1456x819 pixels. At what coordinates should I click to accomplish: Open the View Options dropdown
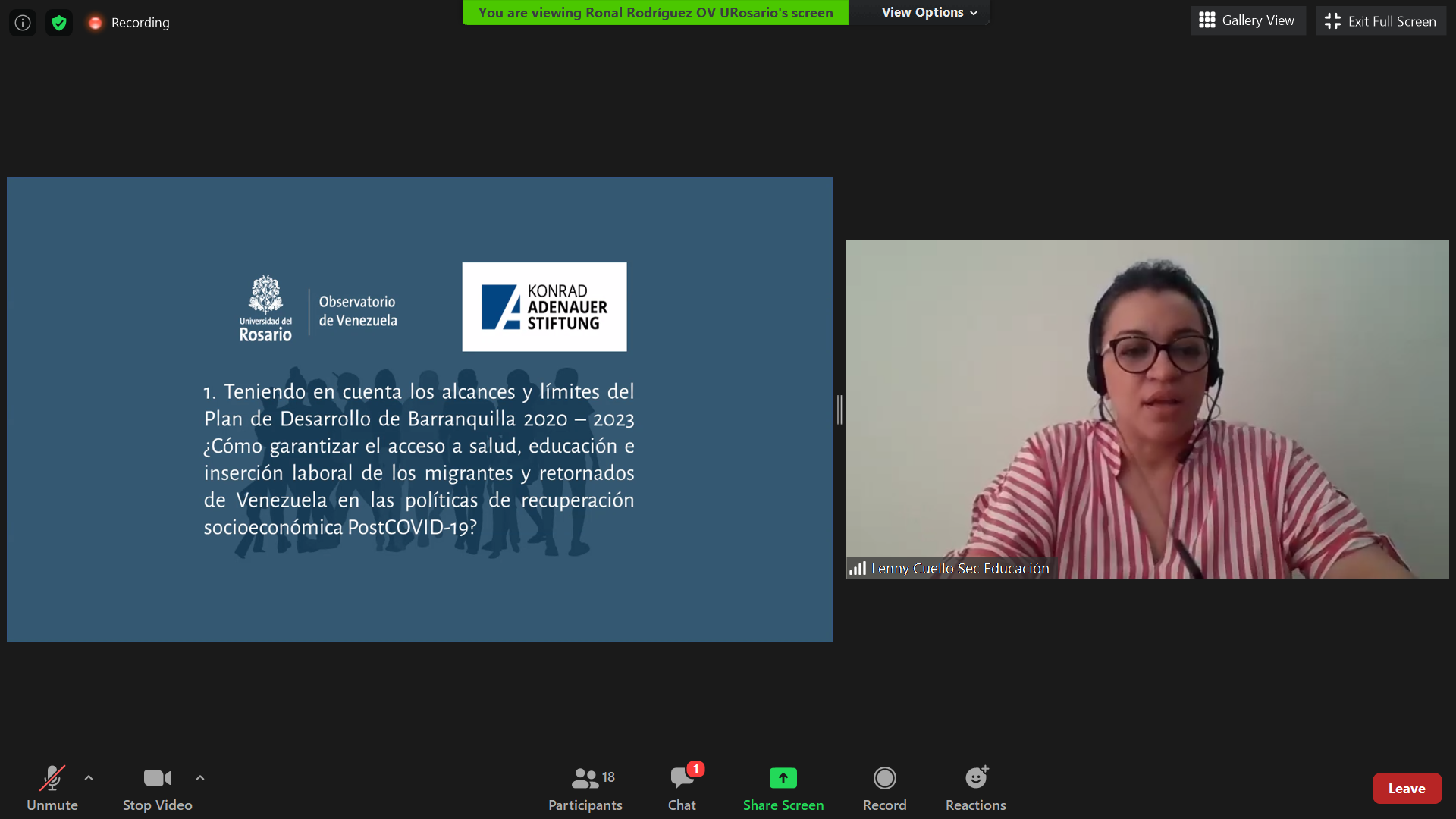928,12
